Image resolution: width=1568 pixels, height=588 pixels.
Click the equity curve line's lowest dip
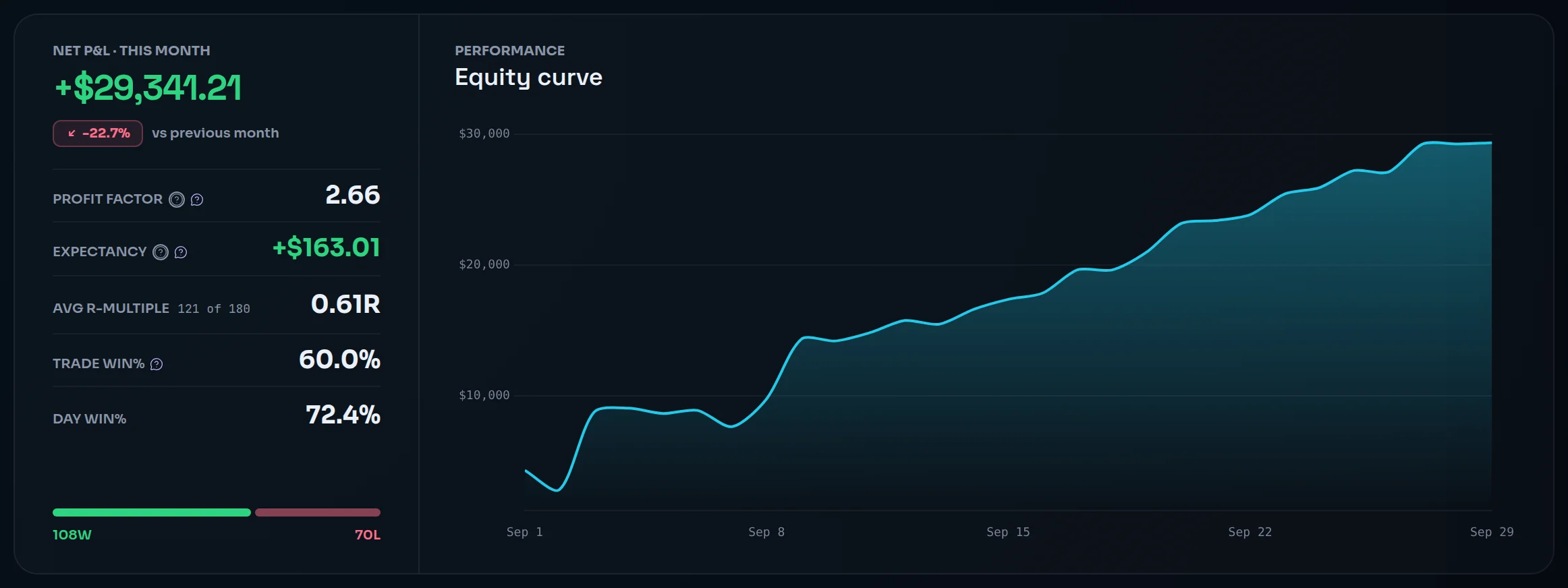557,490
